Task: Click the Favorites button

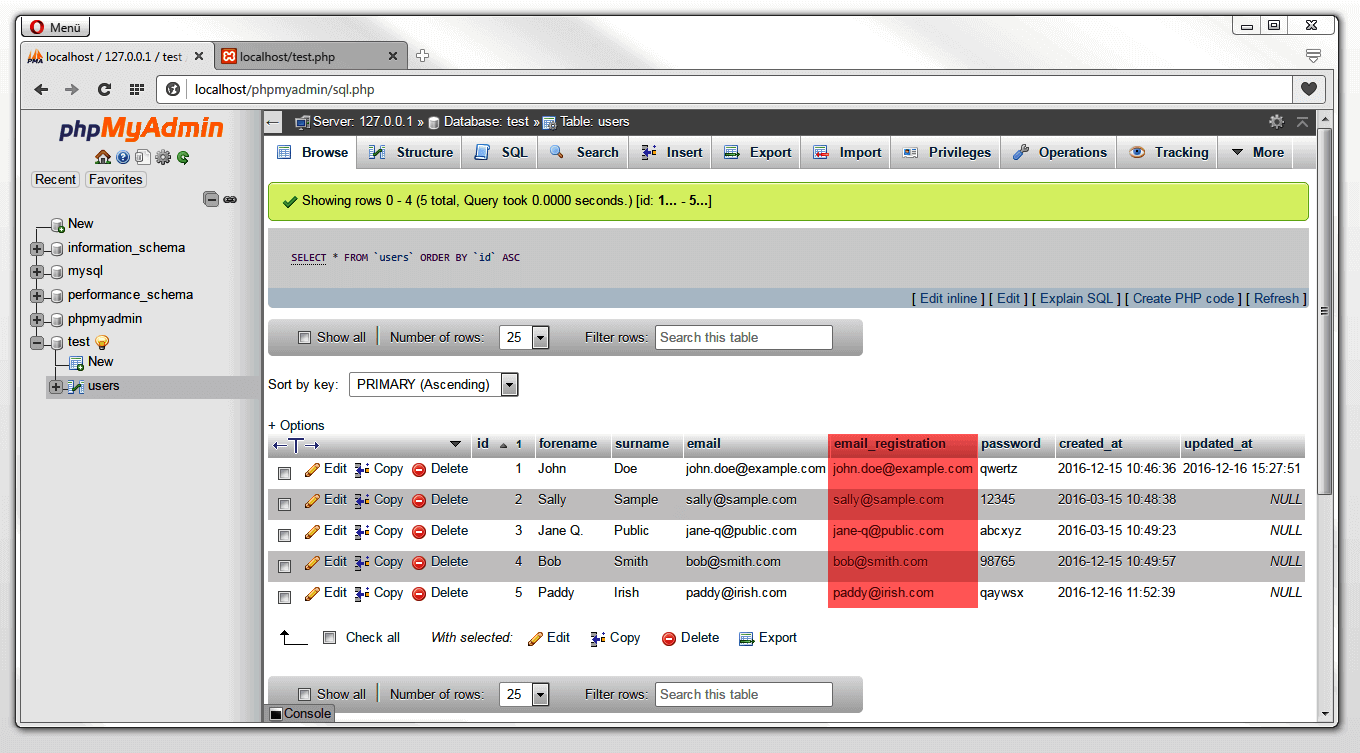Action: coord(115,179)
